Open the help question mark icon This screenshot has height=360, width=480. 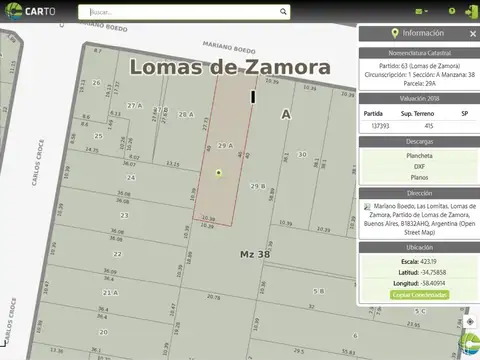[452, 11]
